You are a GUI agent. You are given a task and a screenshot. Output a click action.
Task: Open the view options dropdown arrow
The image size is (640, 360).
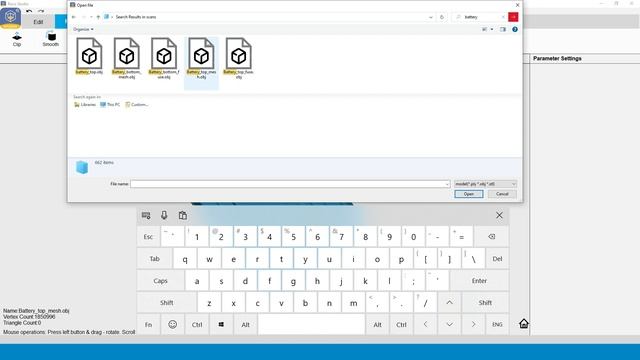(x=492, y=29)
